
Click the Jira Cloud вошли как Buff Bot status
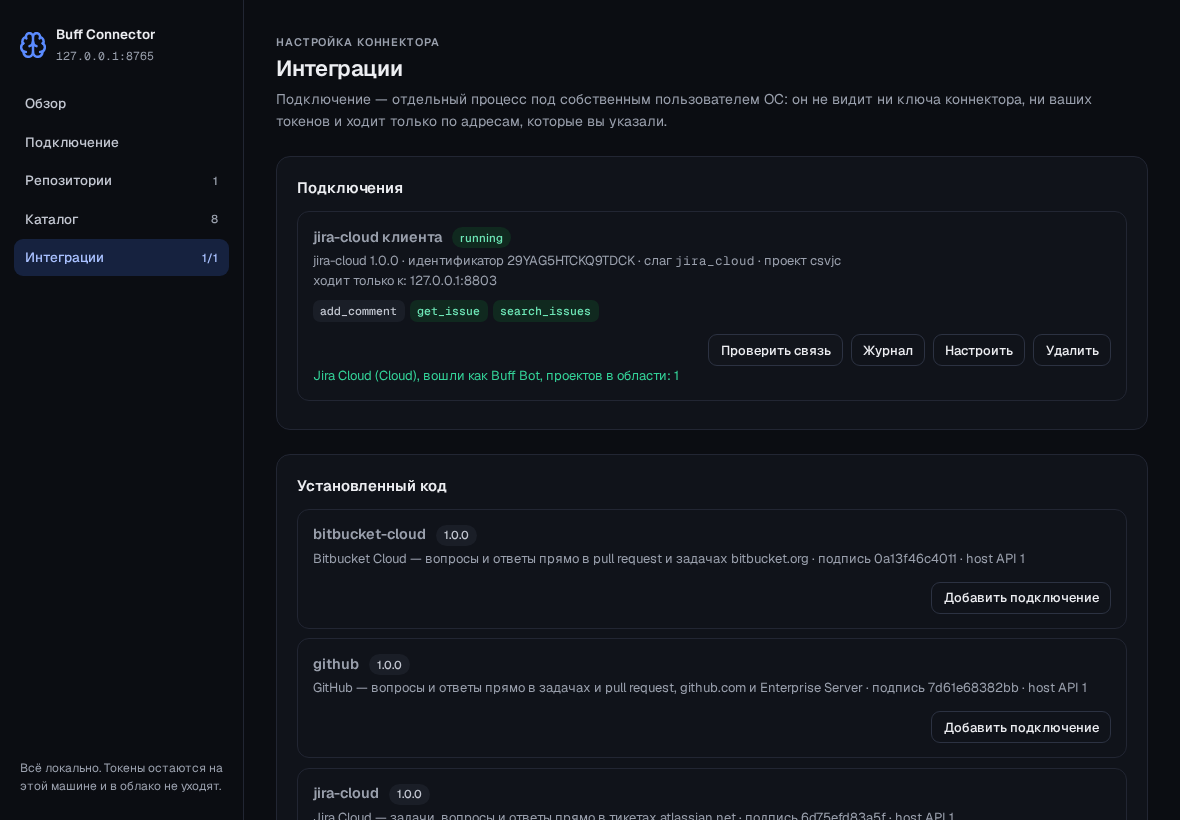pyautogui.click(x=496, y=375)
